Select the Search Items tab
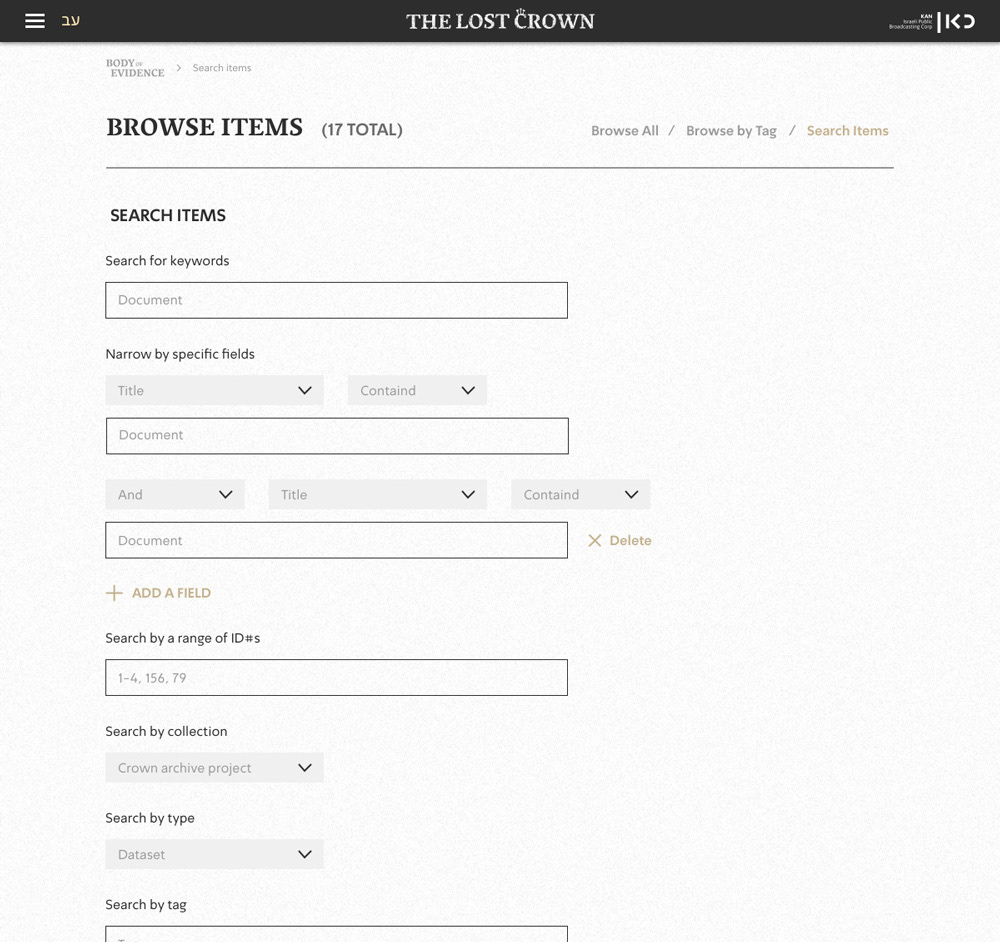 click(x=847, y=131)
